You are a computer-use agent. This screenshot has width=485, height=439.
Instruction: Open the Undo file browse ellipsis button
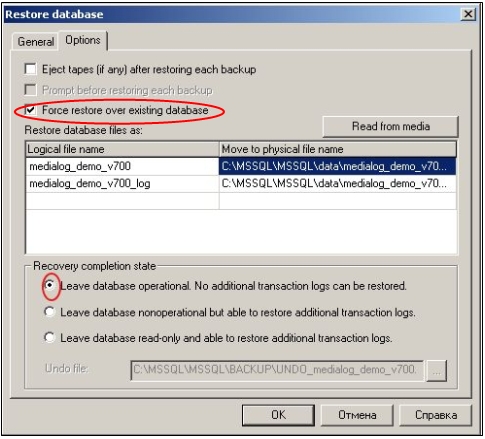436,371
